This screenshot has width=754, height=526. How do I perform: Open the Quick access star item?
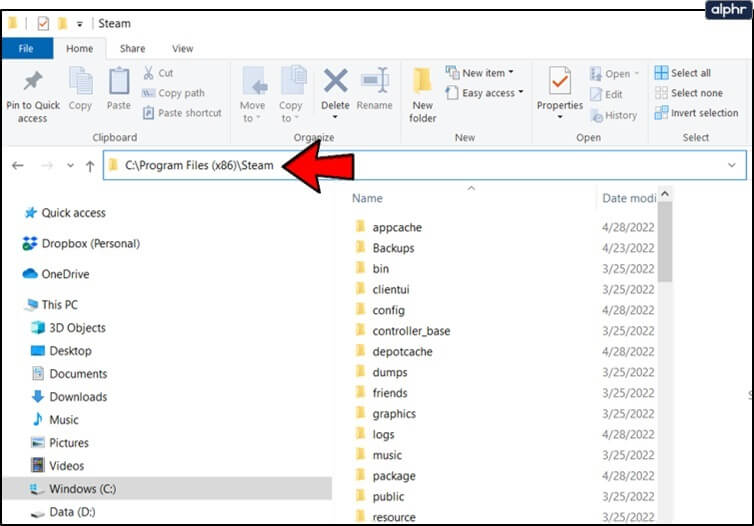(x=65, y=213)
